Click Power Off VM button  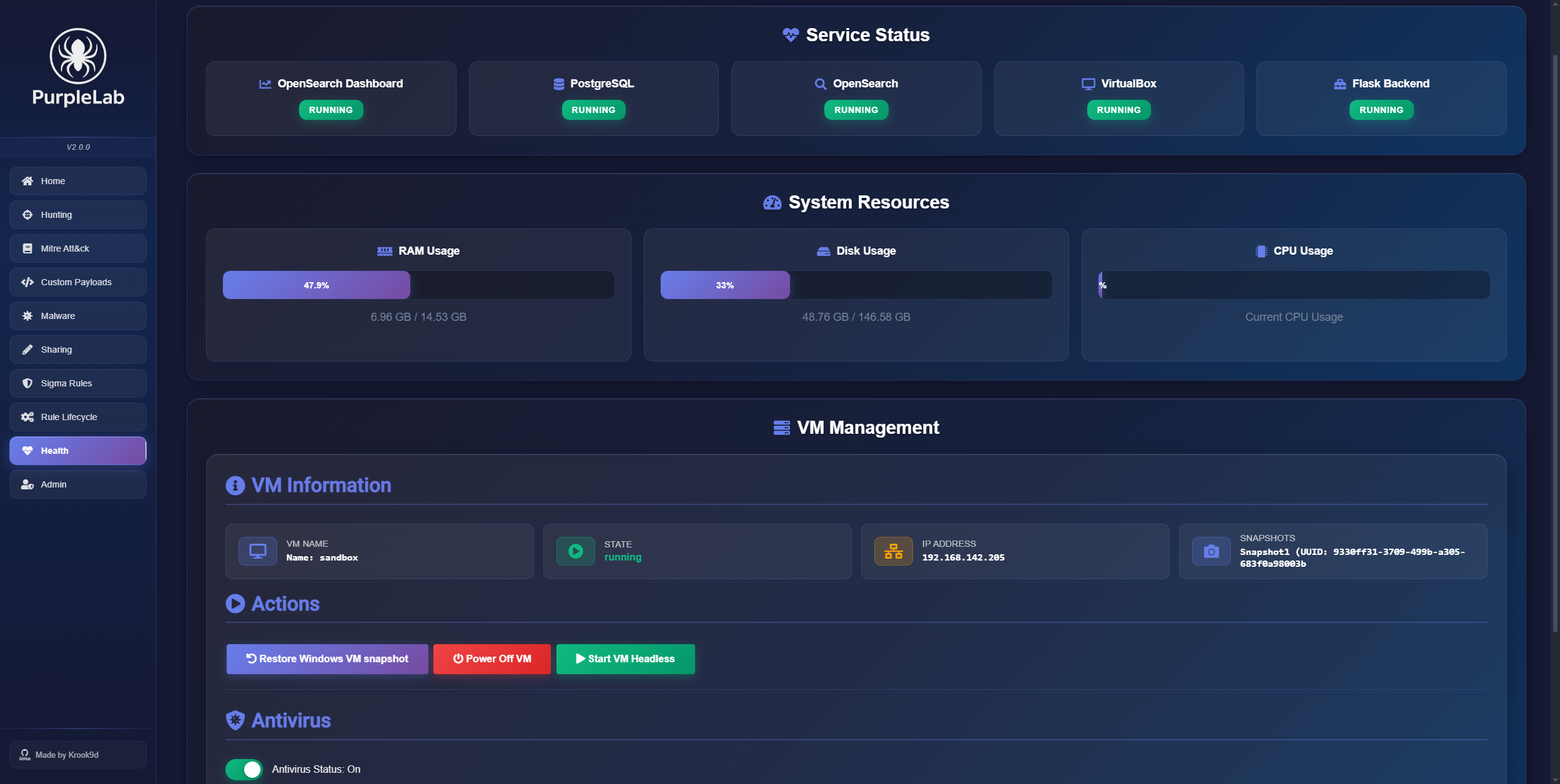pyautogui.click(x=492, y=659)
